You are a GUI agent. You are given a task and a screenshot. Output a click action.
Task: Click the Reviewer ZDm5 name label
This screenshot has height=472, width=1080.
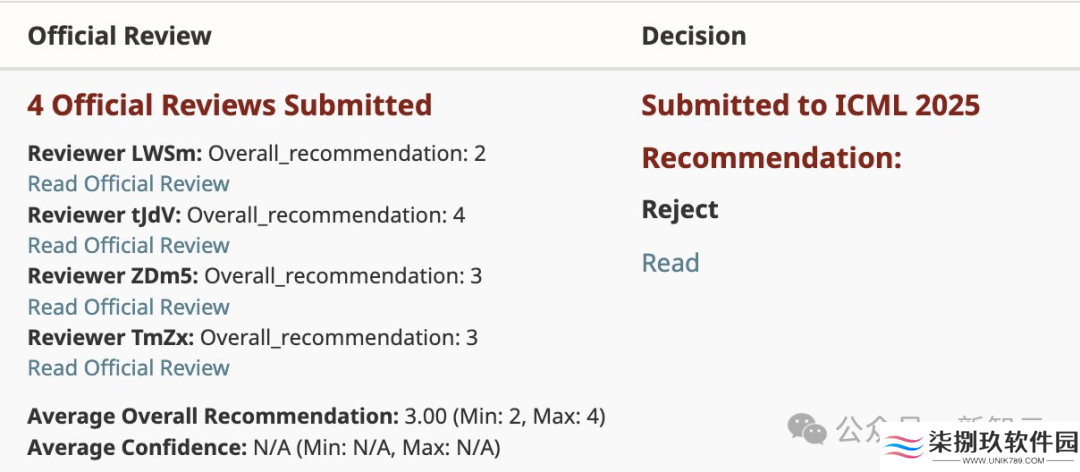click(x=113, y=276)
